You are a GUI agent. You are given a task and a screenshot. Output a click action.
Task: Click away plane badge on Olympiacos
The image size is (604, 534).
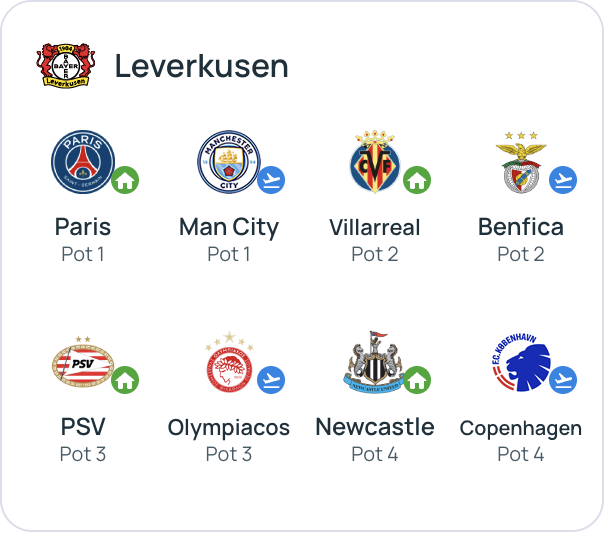[271, 381]
